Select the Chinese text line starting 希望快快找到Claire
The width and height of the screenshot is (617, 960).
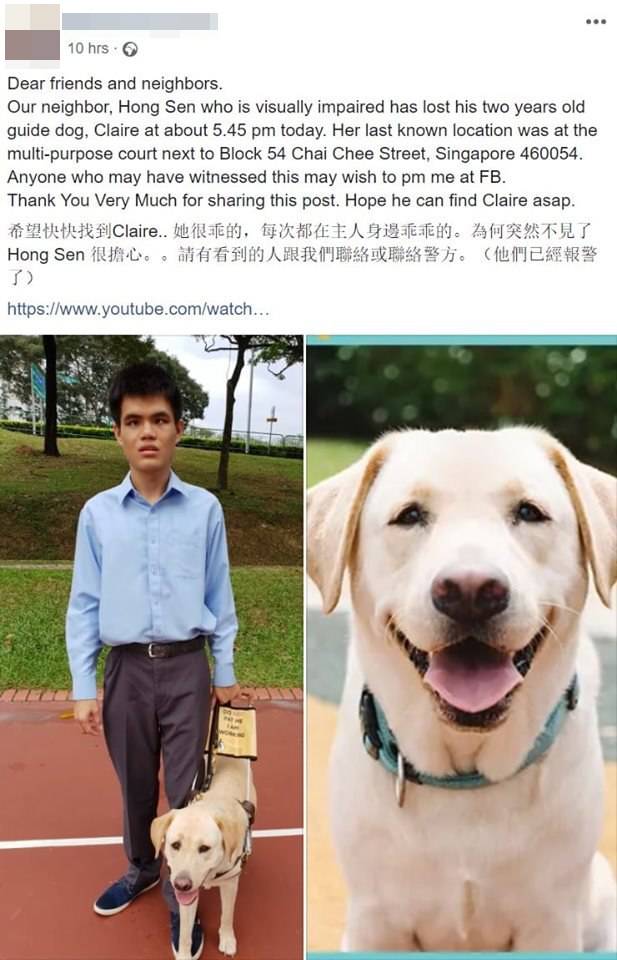pyautogui.click(x=301, y=231)
